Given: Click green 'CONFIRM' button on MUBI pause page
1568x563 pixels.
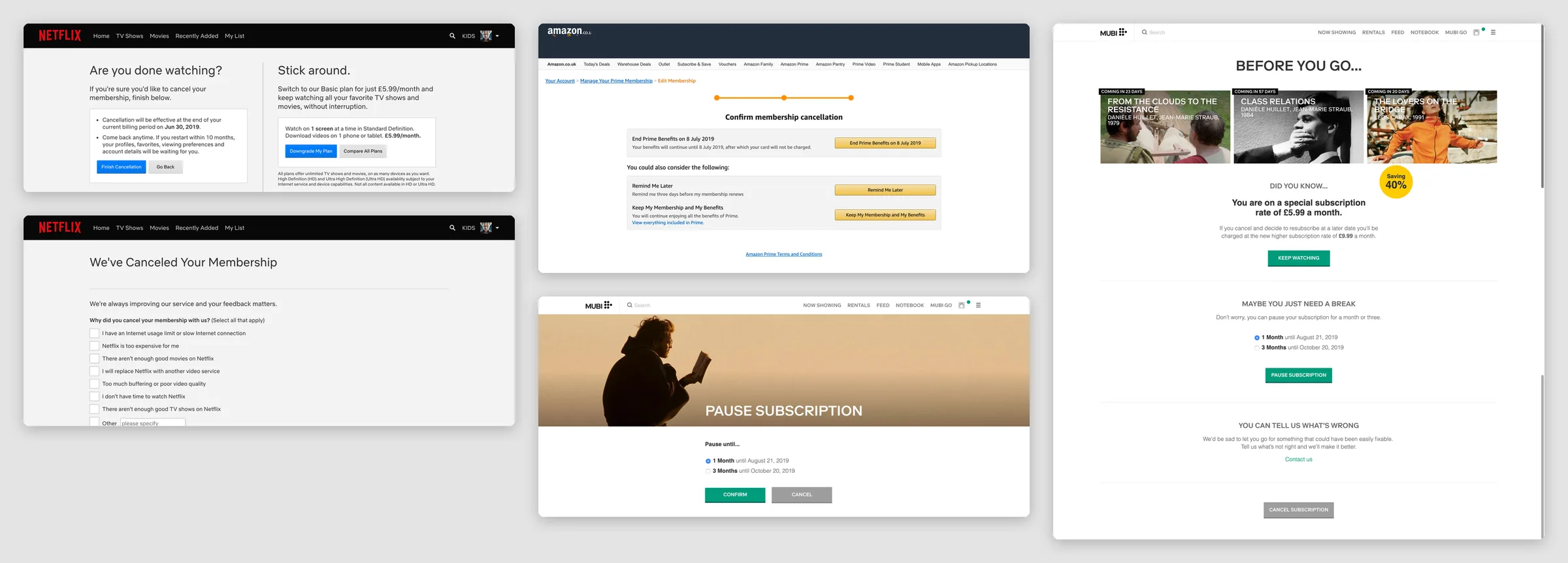Looking at the screenshot, I should [735, 495].
